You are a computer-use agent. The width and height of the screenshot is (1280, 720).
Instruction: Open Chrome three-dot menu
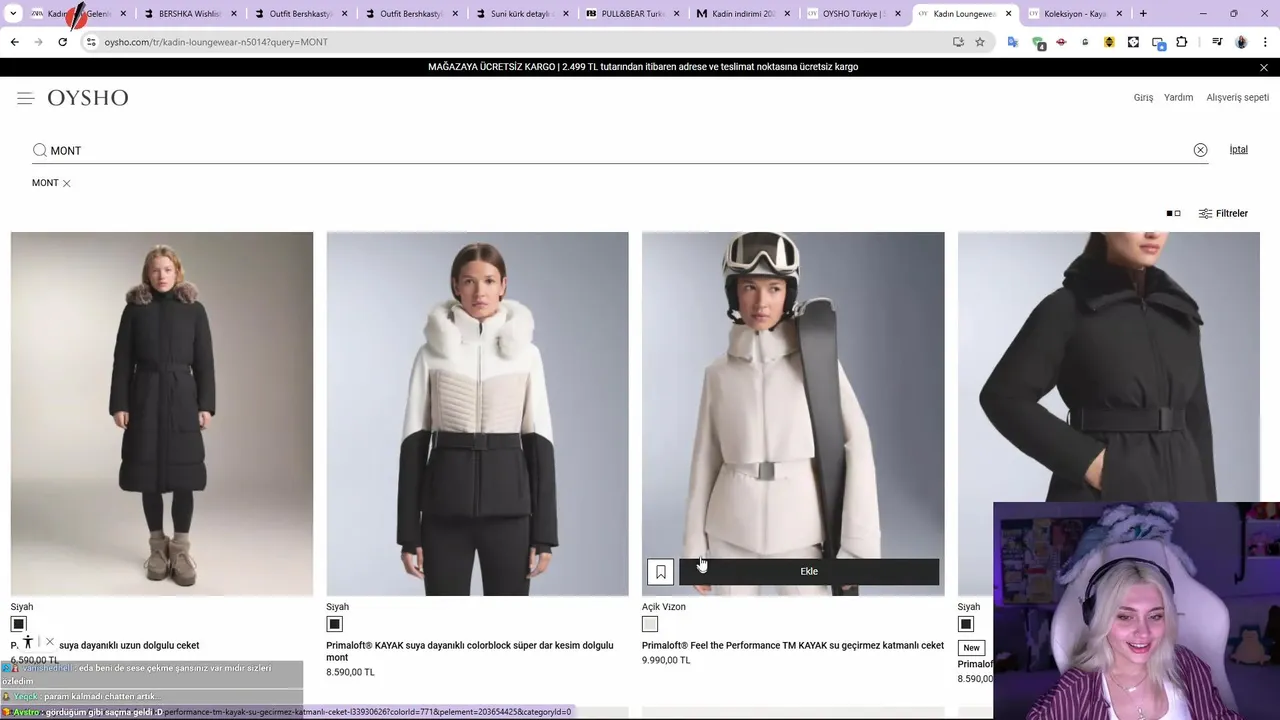[1265, 42]
